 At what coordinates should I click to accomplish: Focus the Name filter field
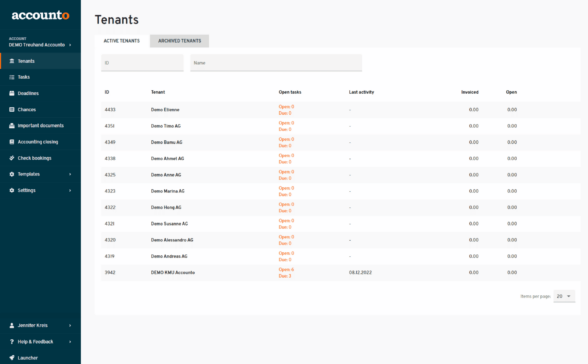tap(276, 63)
